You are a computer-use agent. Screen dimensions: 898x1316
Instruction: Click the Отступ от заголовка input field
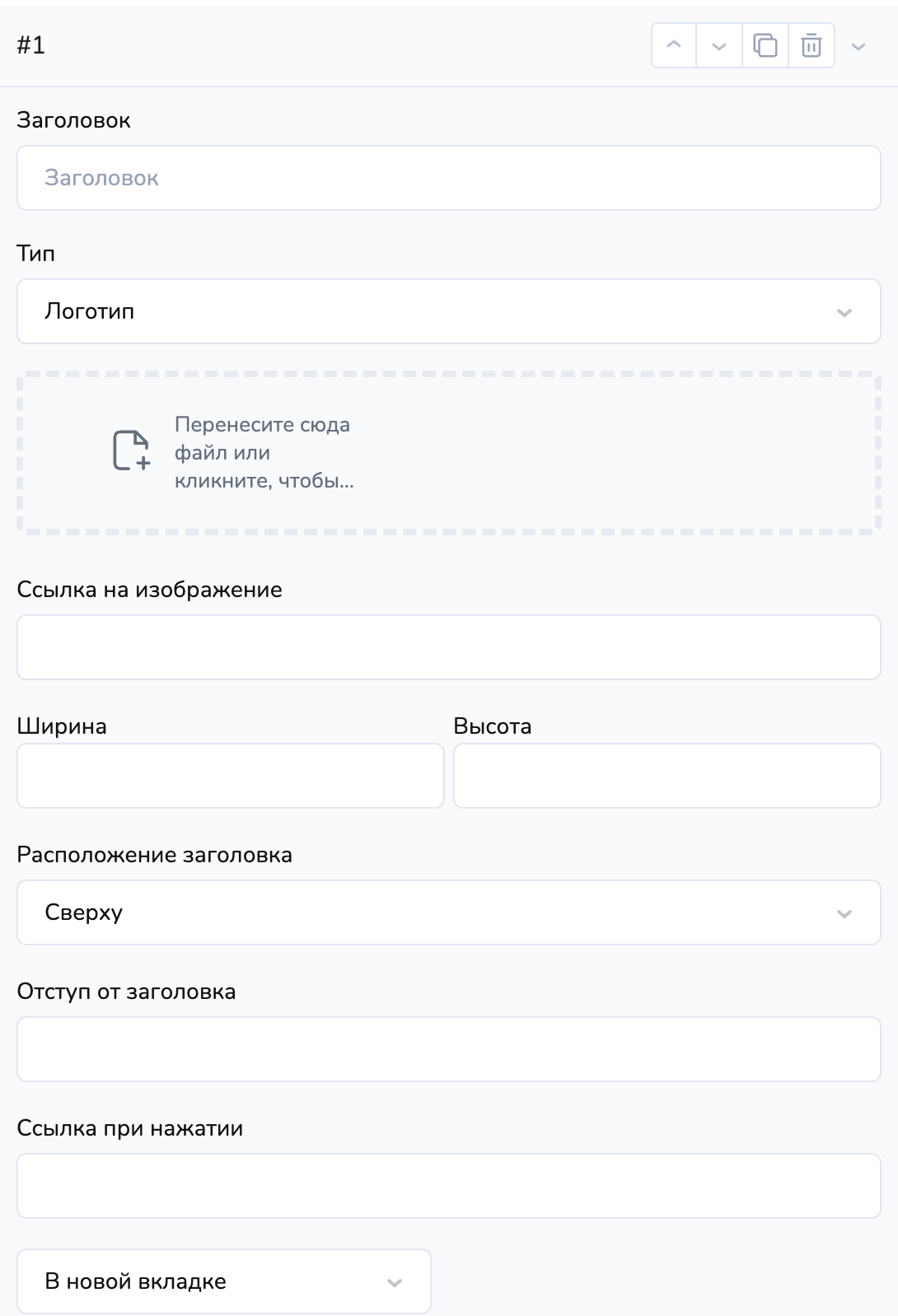coord(449,1049)
